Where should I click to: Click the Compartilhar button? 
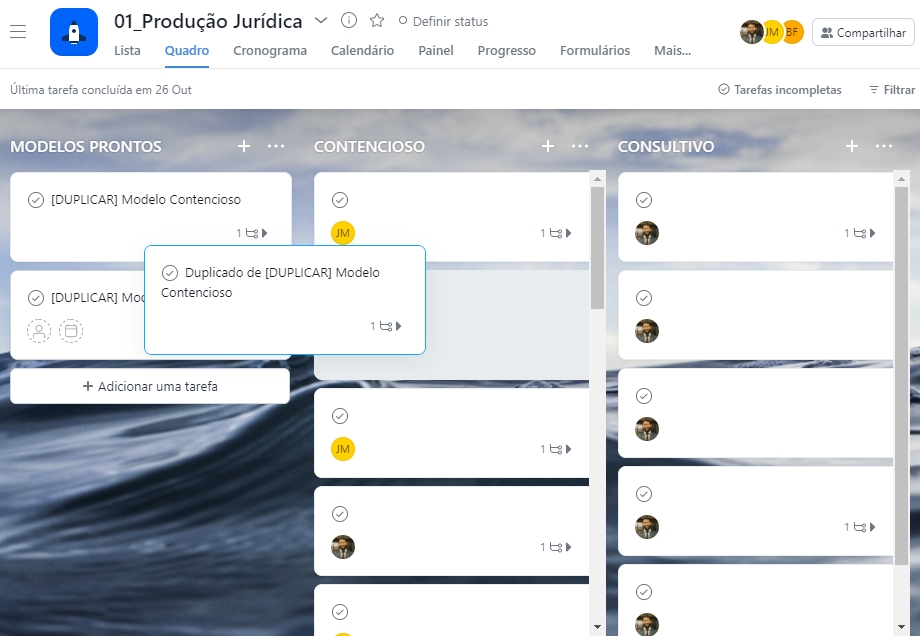863,33
